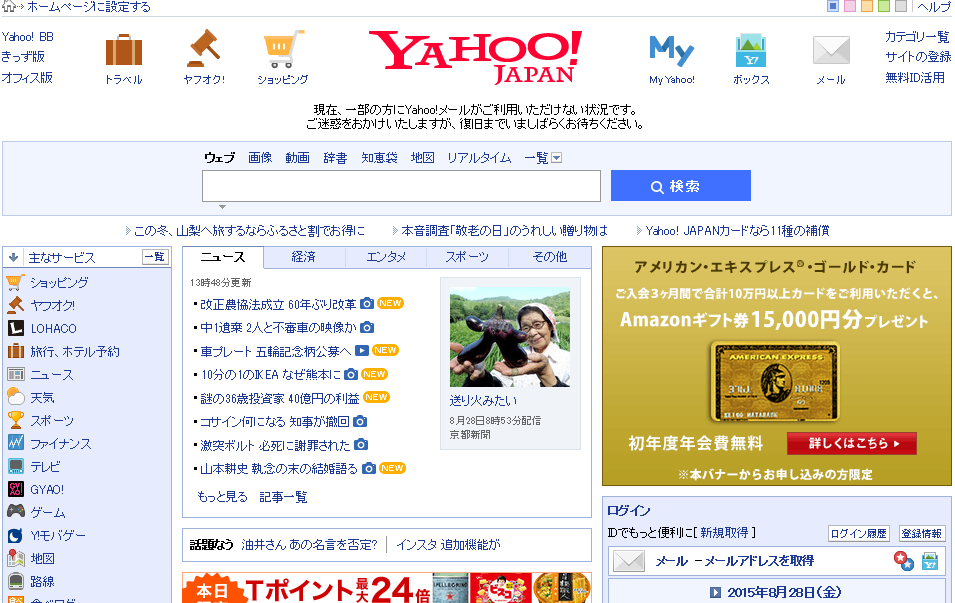Switch to the スポーツ tab
Image resolution: width=955 pixels, height=603 pixels.
pos(467,257)
